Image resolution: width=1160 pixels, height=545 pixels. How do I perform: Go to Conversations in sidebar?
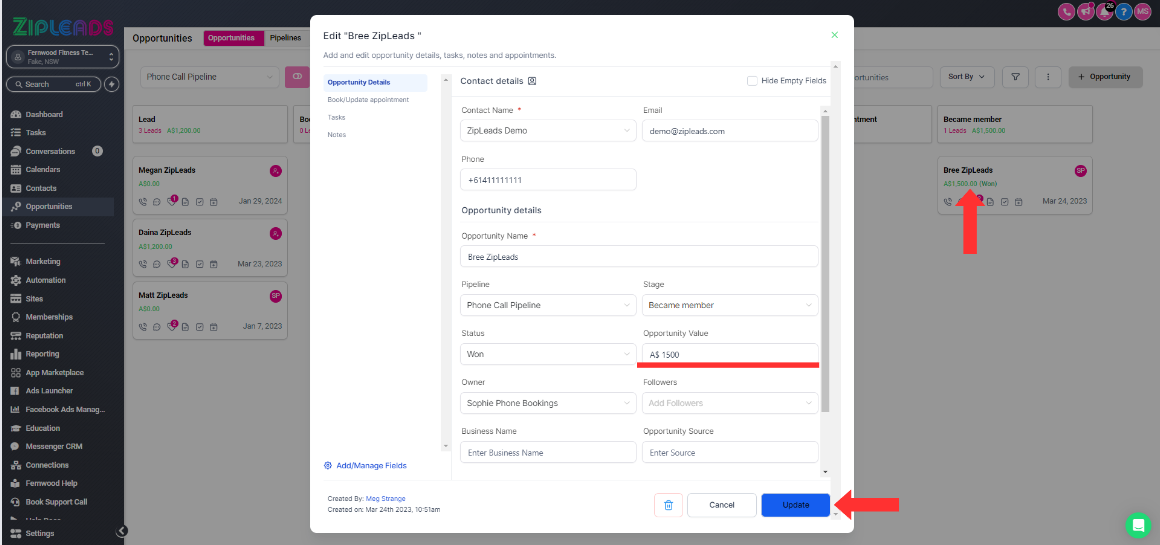coord(50,151)
